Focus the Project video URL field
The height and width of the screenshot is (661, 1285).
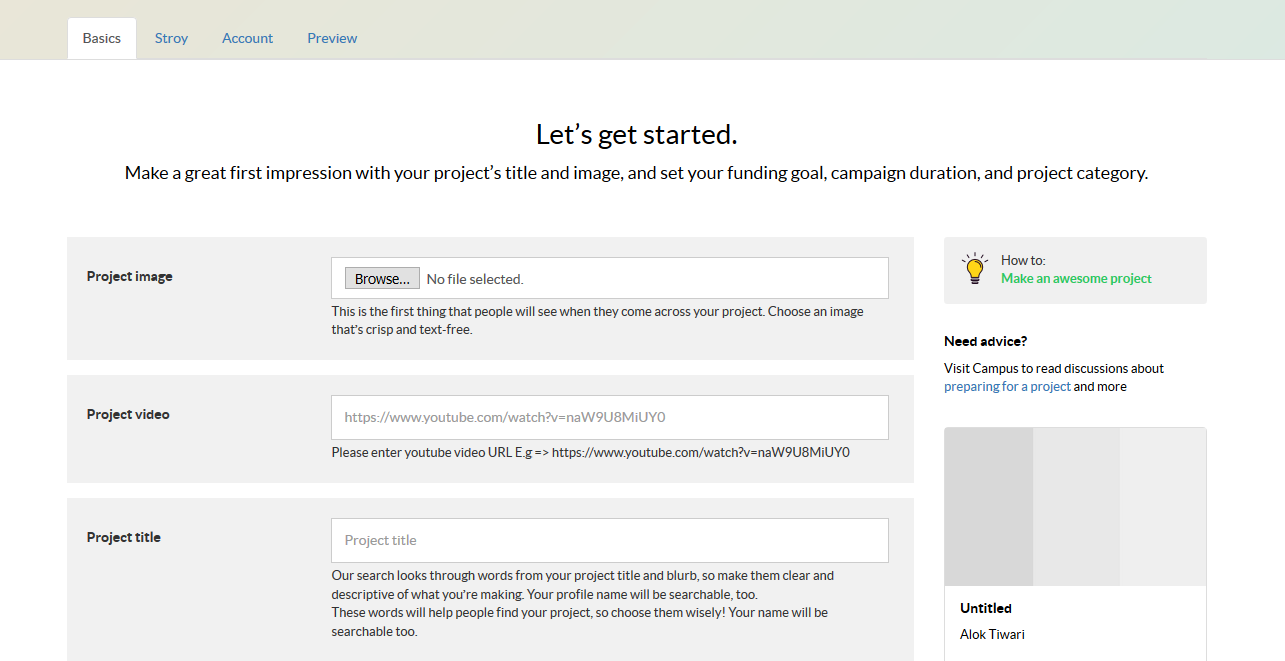(610, 417)
